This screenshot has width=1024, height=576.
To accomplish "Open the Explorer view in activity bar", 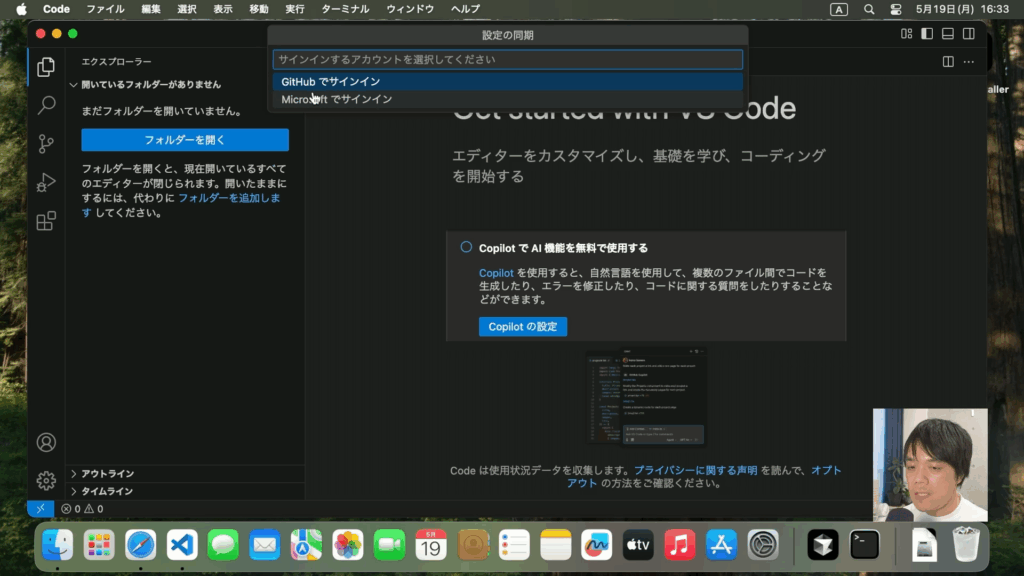I will coord(46,67).
